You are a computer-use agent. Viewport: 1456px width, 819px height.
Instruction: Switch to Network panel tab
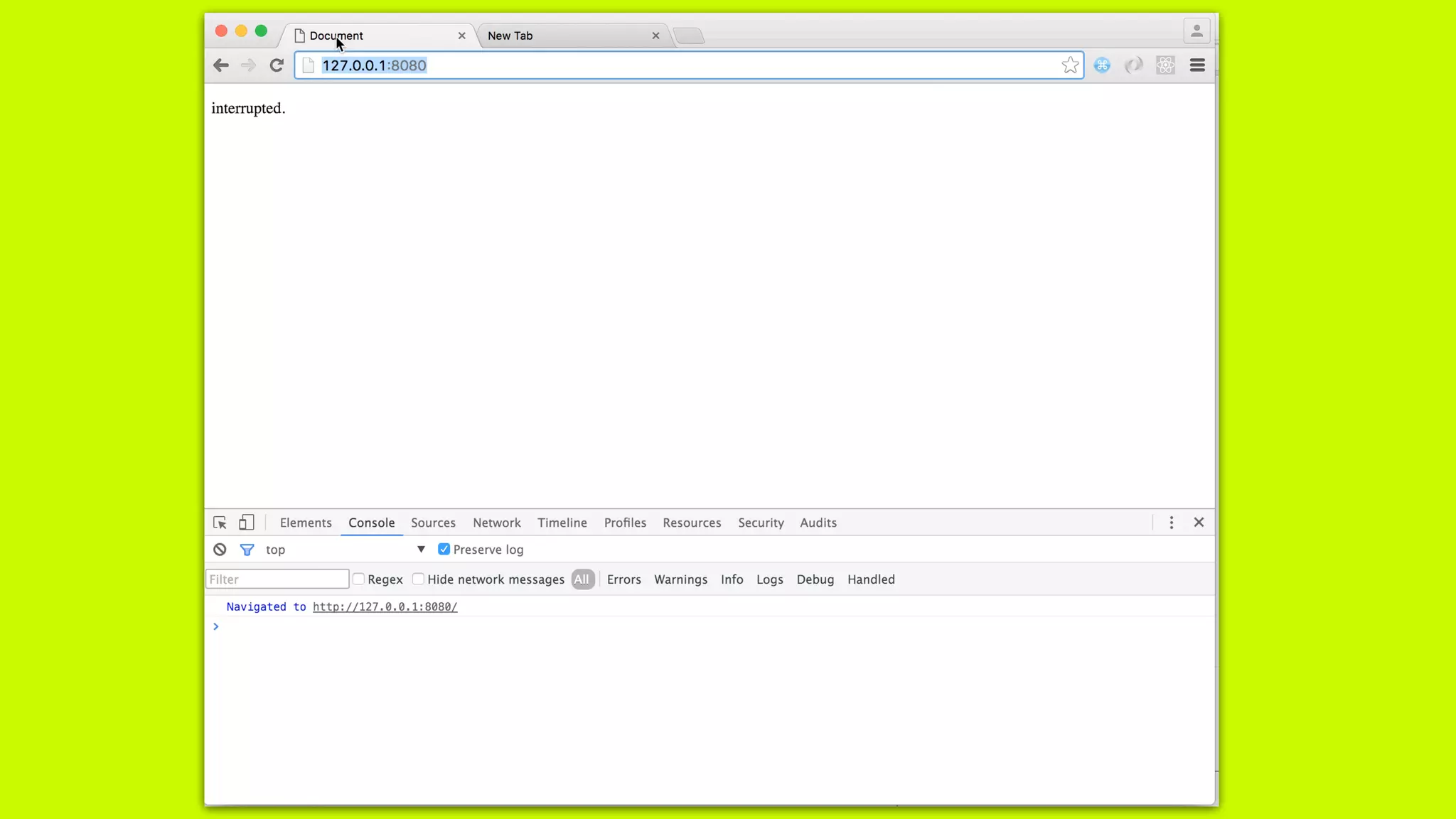click(496, 523)
